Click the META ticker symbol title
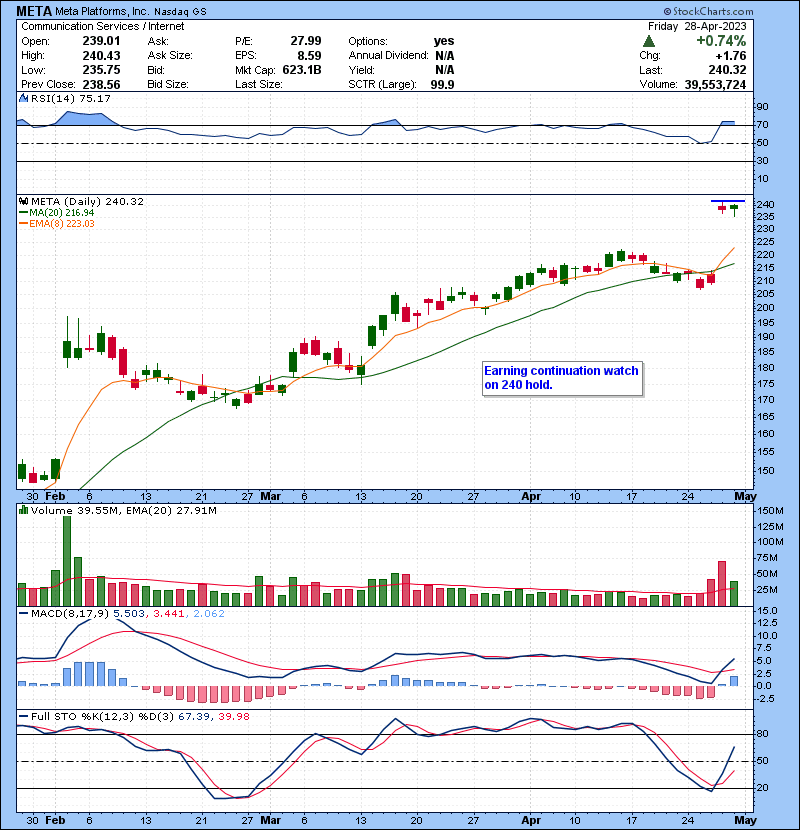 pyautogui.click(x=34, y=11)
